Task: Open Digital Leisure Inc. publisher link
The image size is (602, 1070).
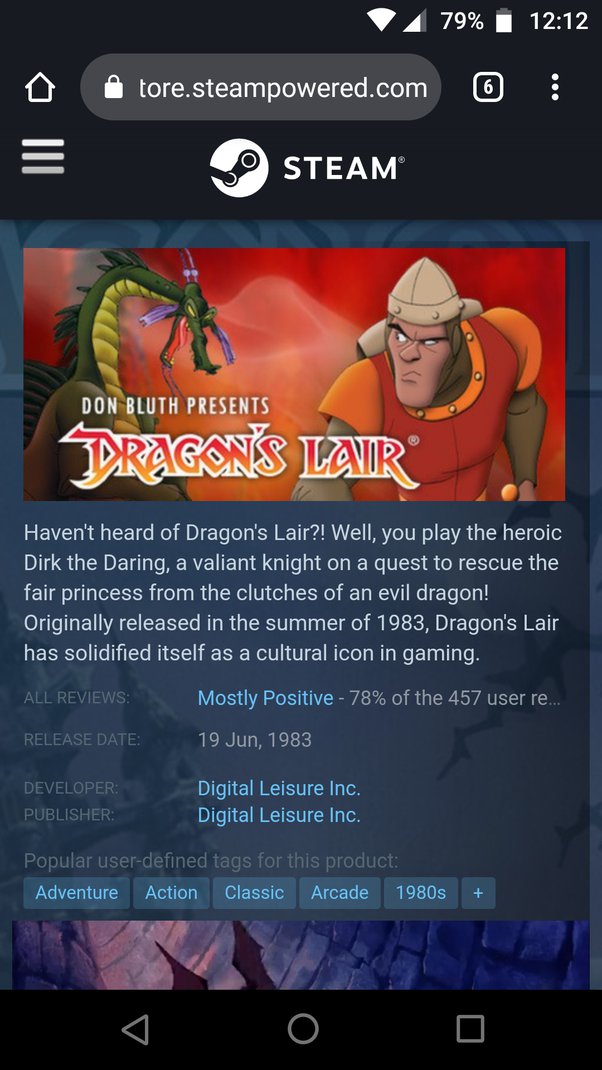Action: click(278, 815)
